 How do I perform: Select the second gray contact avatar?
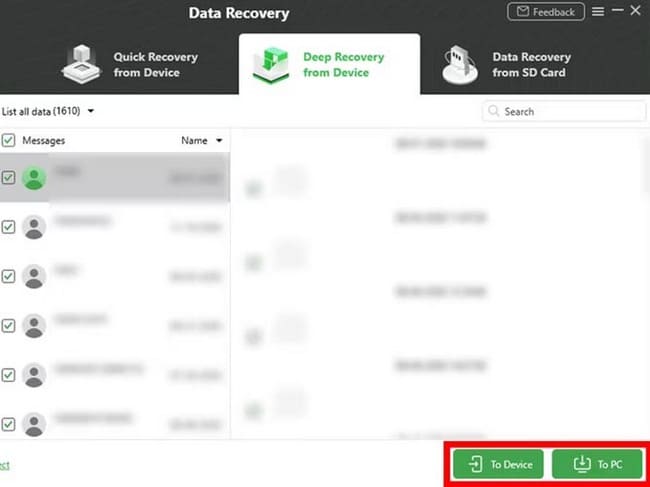click(34, 276)
